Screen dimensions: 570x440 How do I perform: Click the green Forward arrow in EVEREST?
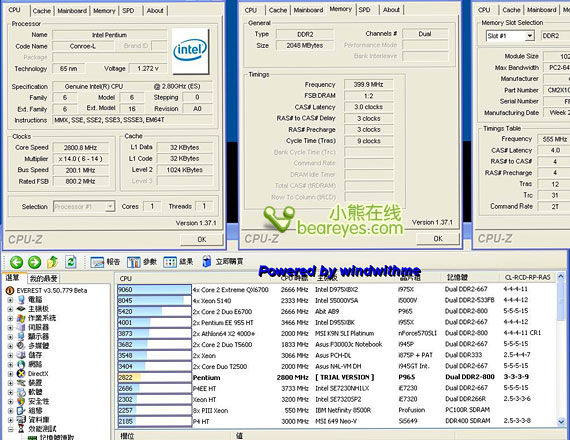[x=35, y=262]
